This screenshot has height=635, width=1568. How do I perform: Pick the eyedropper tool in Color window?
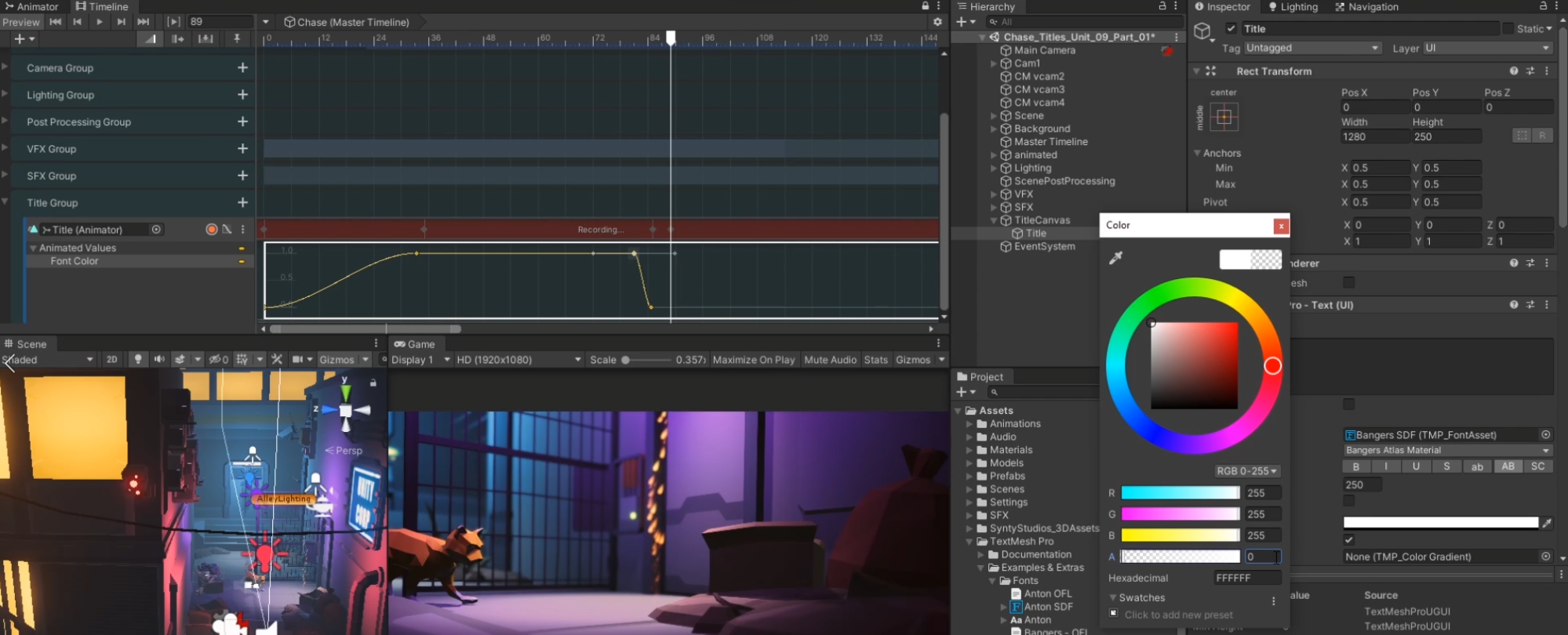click(1115, 258)
